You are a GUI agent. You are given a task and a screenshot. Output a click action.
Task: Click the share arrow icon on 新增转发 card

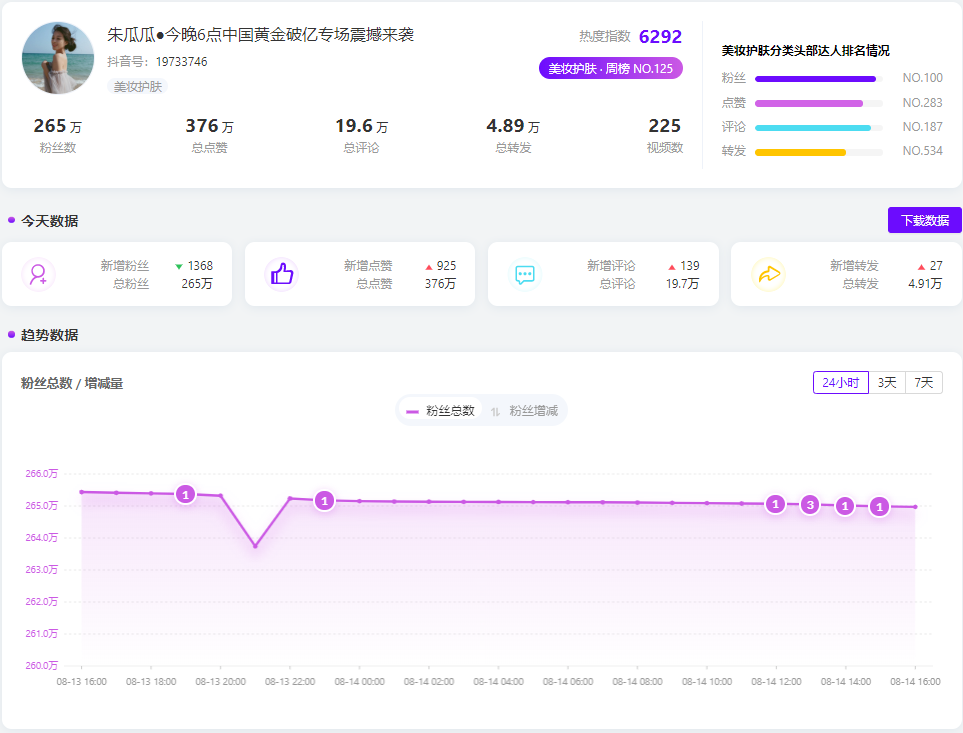769,273
